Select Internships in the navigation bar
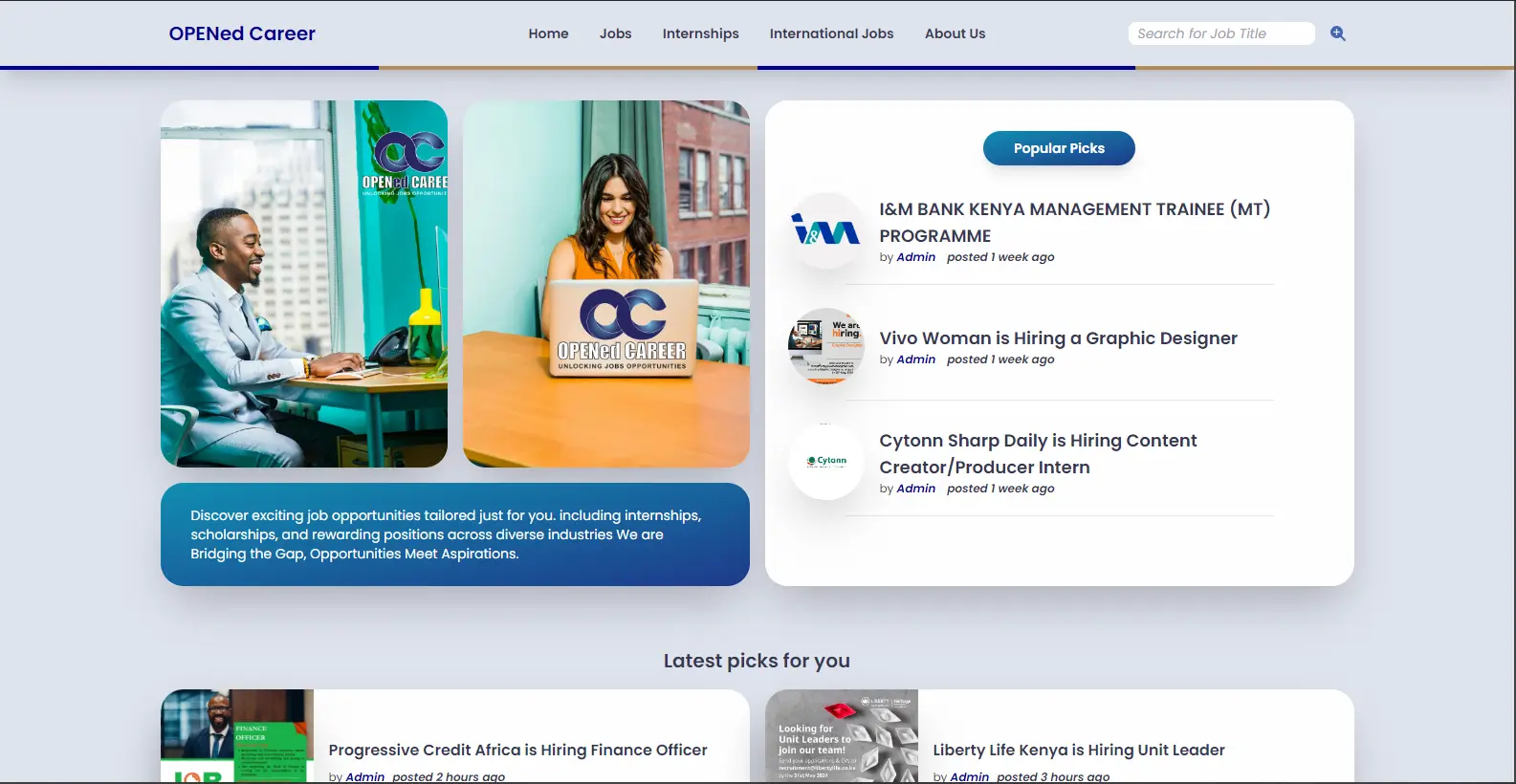1516x784 pixels. pos(700,33)
